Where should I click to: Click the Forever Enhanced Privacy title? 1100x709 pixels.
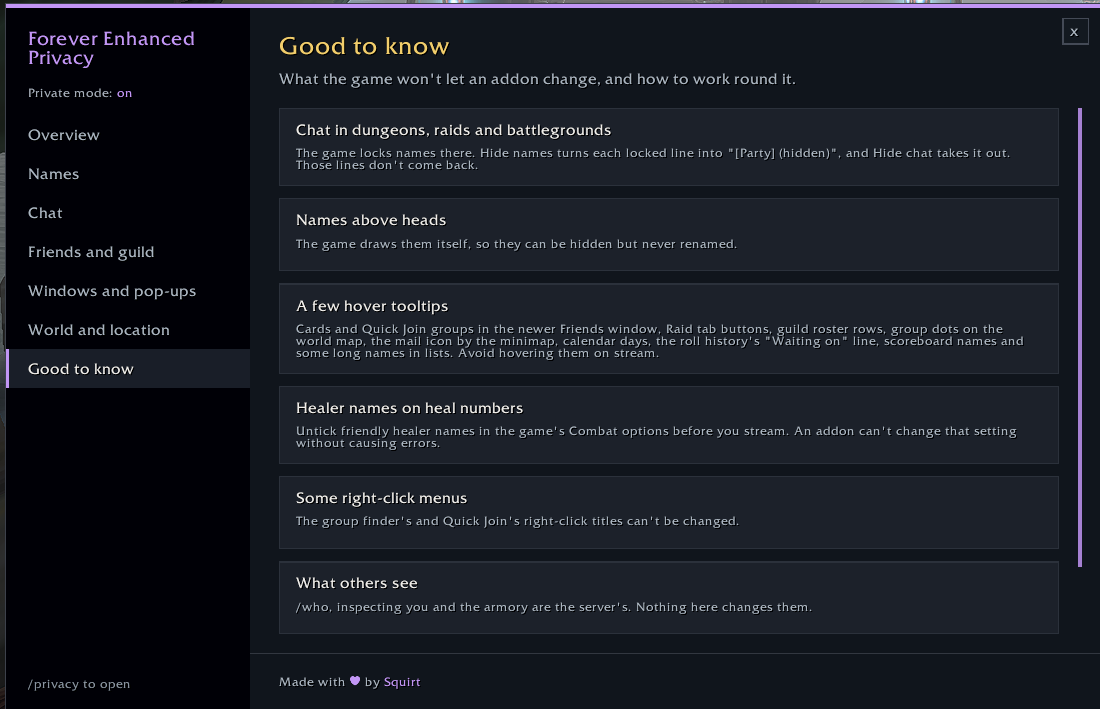112,48
